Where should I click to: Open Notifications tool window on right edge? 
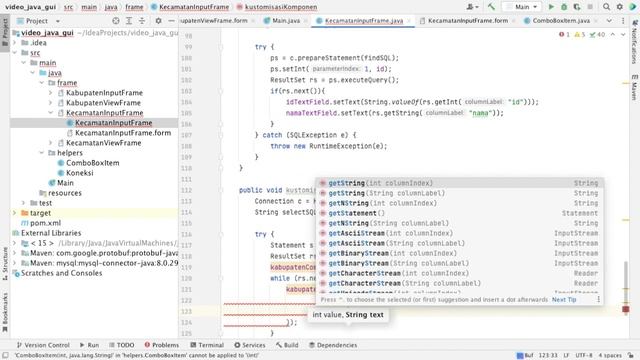(x=634, y=42)
